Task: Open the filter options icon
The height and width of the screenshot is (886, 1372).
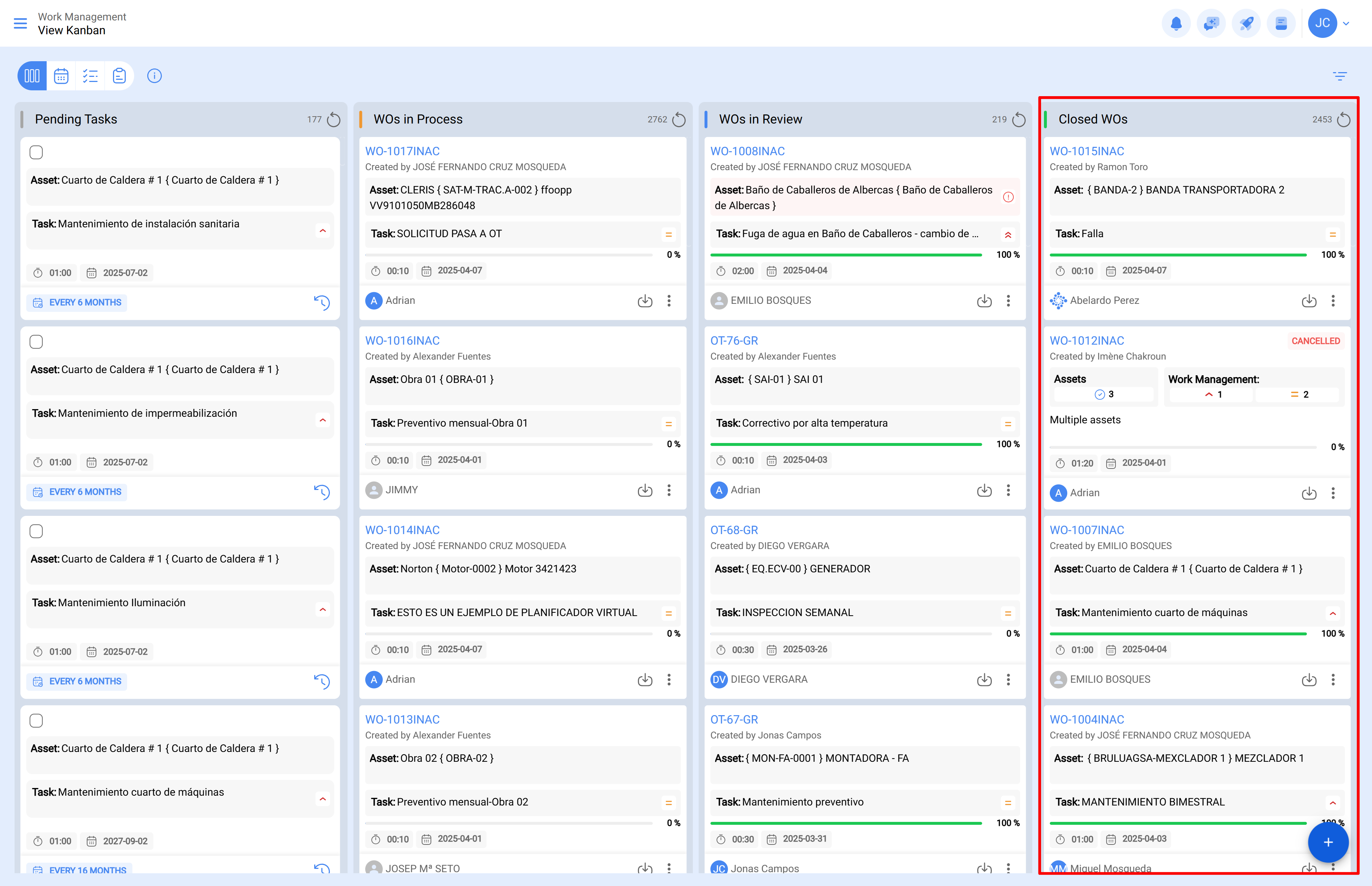Action: (1340, 76)
